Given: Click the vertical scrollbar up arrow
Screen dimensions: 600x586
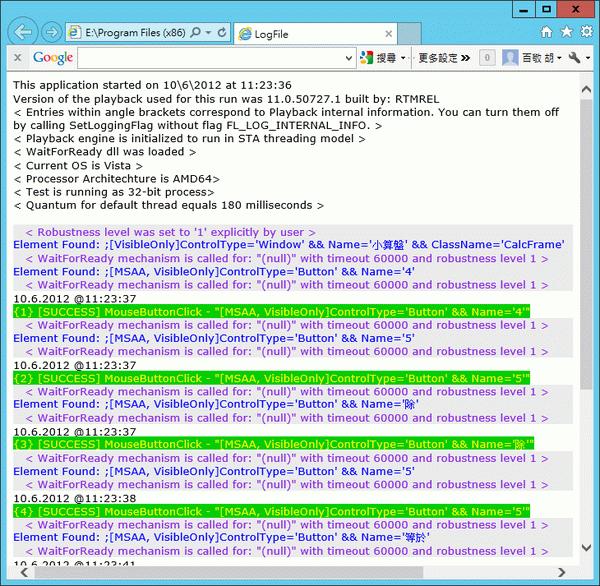Looking at the screenshot, I should point(586,90).
